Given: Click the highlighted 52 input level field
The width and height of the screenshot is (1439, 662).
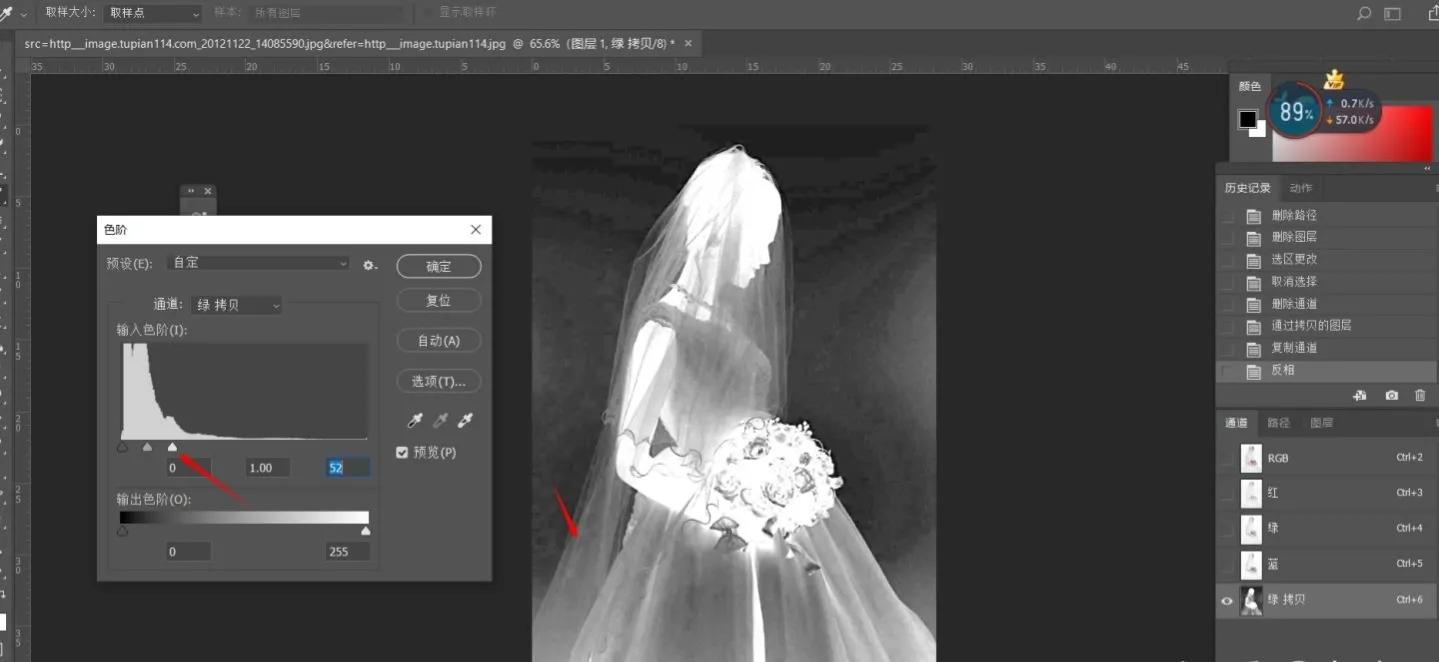Looking at the screenshot, I should click(x=346, y=467).
